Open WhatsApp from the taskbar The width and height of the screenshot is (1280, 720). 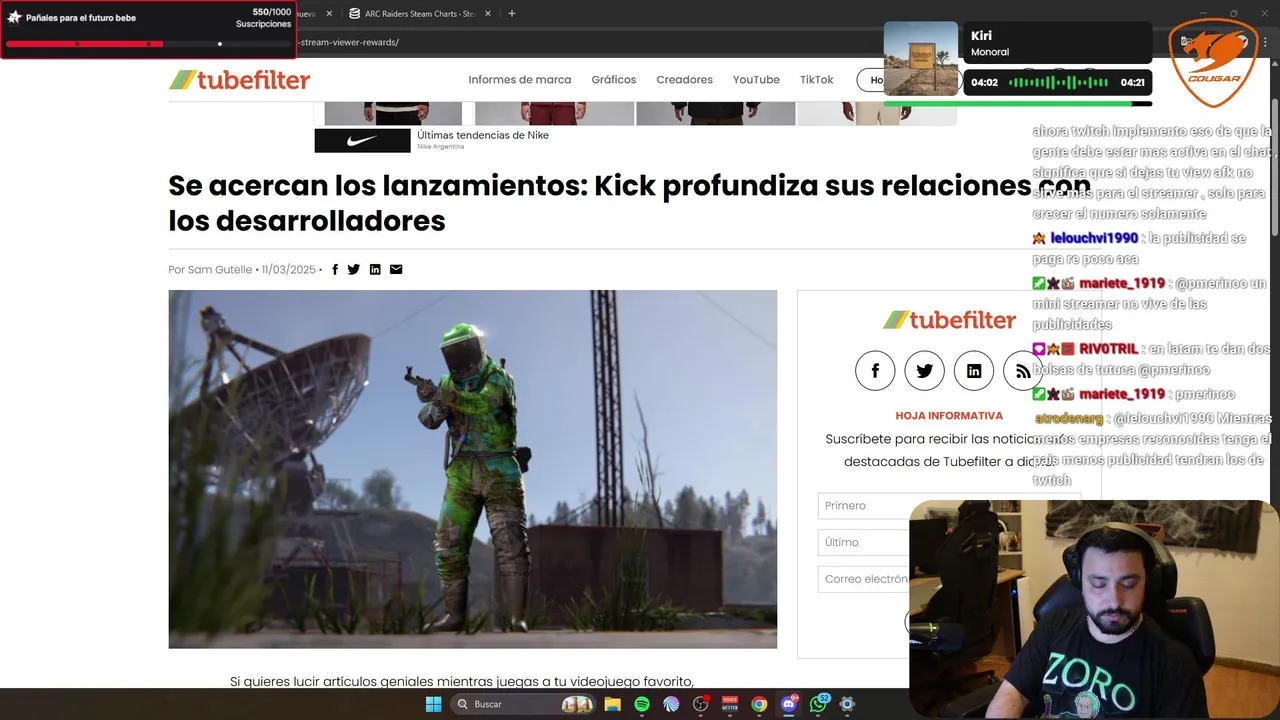(x=819, y=704)
